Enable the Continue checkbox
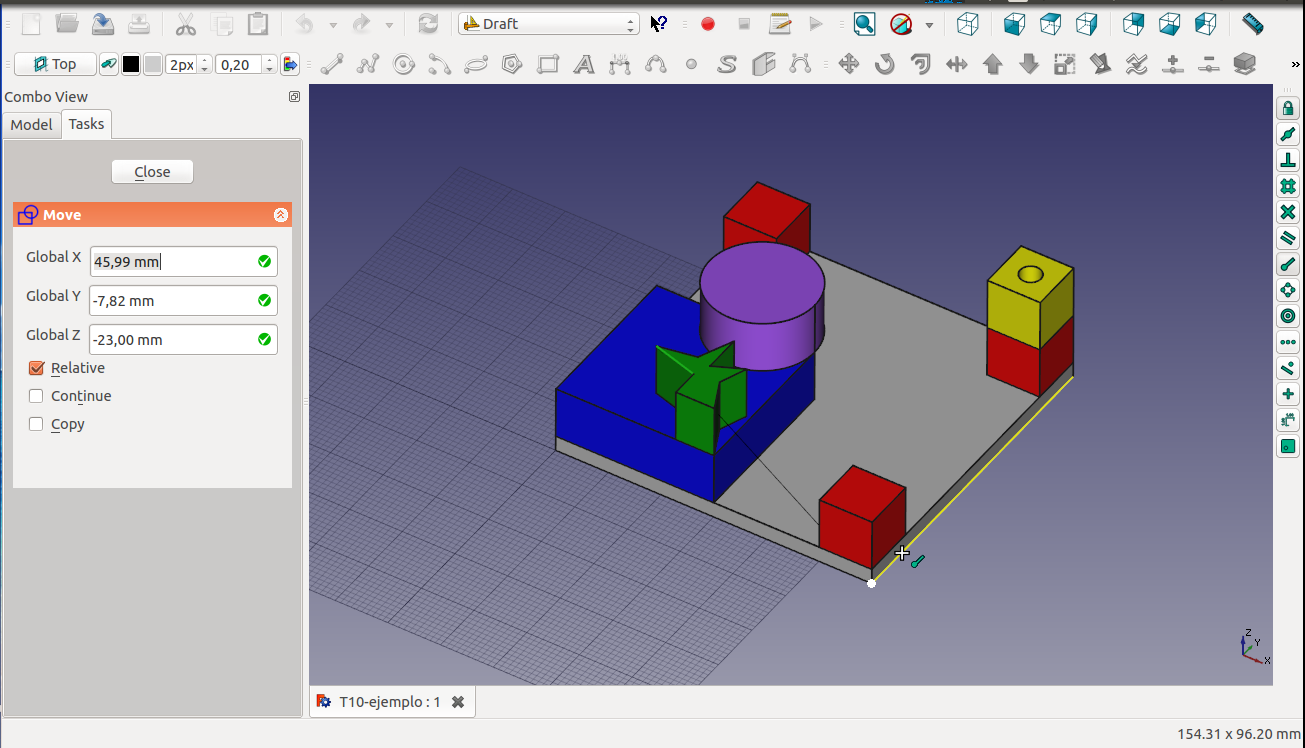 click(37, 396)
